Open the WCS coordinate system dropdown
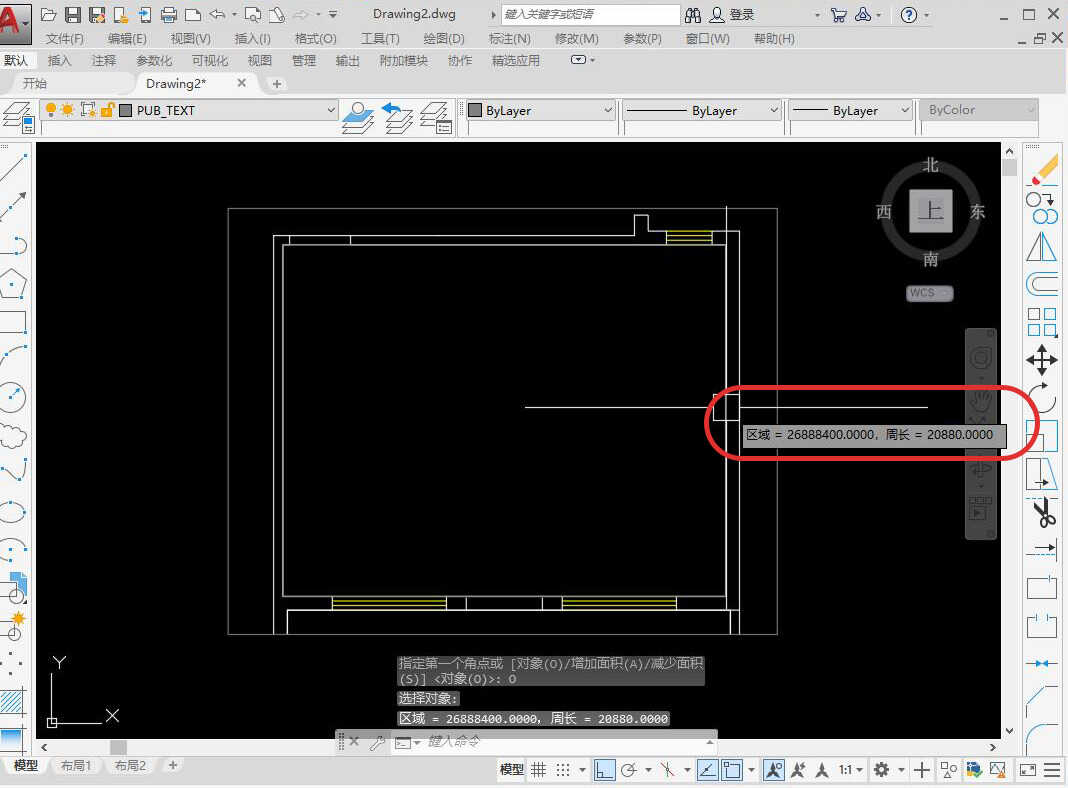The width and height of the screenshot is (1068, 788). click(x=930, y=293)
